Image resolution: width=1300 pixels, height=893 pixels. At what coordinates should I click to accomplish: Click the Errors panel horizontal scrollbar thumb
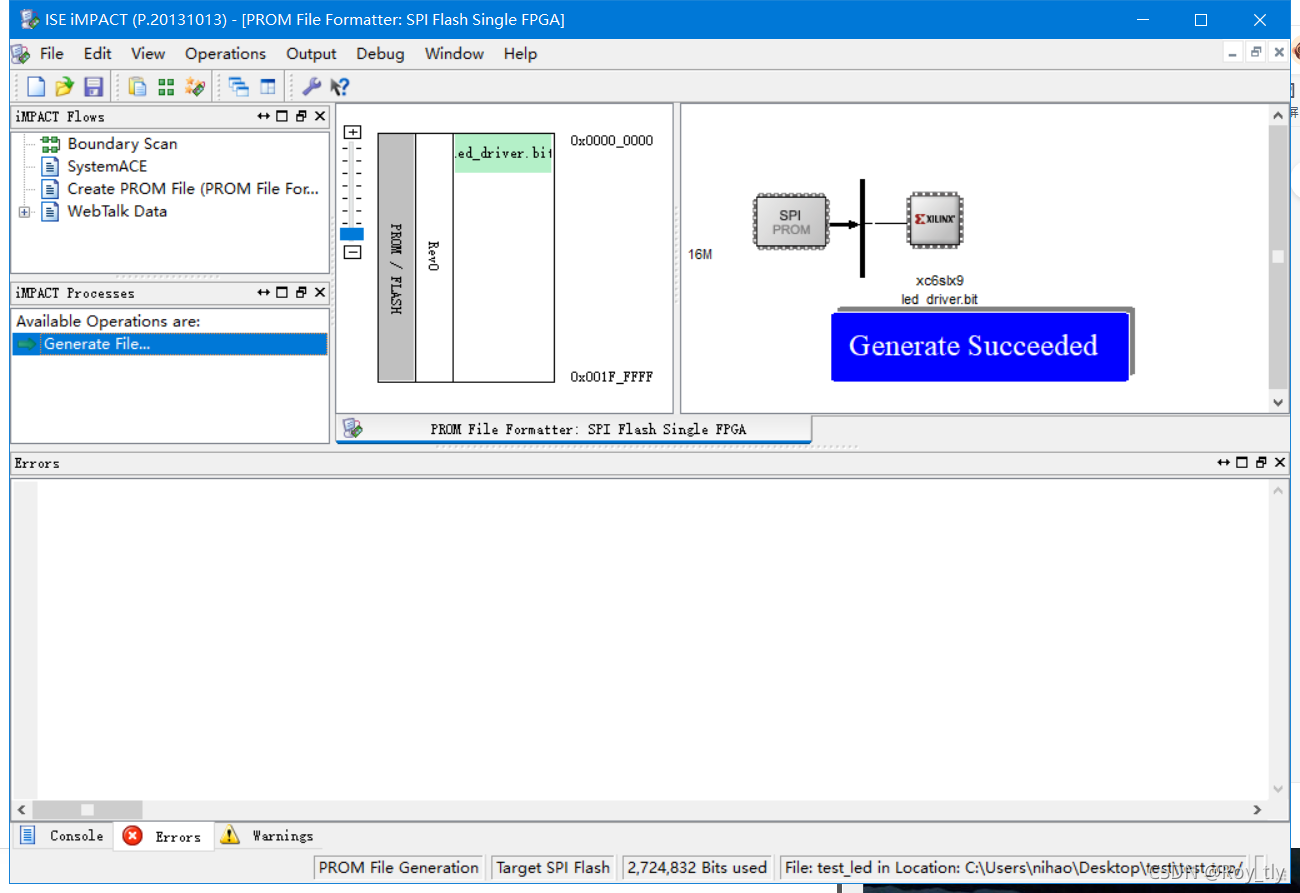tap(87, 810)
